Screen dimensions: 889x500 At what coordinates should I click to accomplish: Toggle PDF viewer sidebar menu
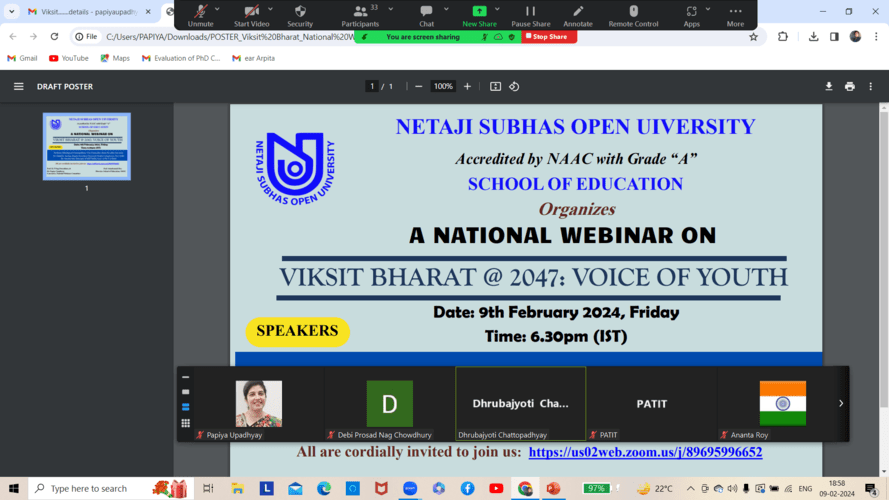pyautogui.click(x=19, y=87)
